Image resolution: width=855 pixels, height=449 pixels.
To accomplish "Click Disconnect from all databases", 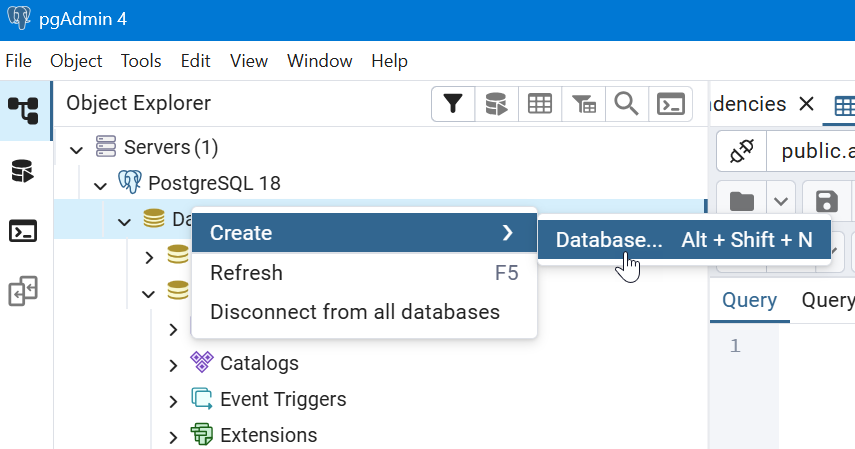I will point(364,312).
